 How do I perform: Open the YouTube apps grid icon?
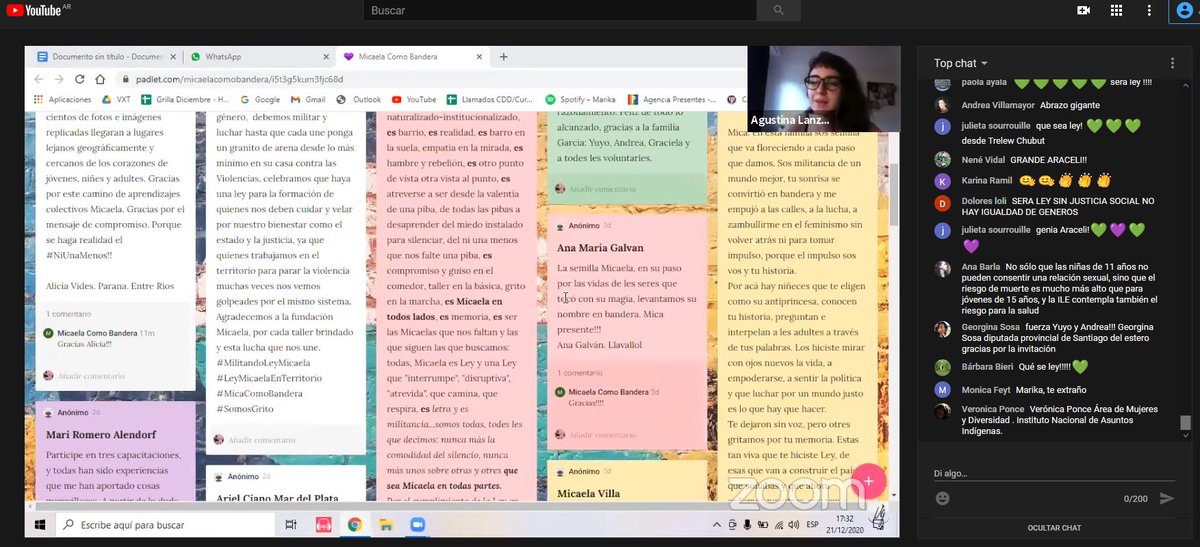click(x=1117, y=10)
